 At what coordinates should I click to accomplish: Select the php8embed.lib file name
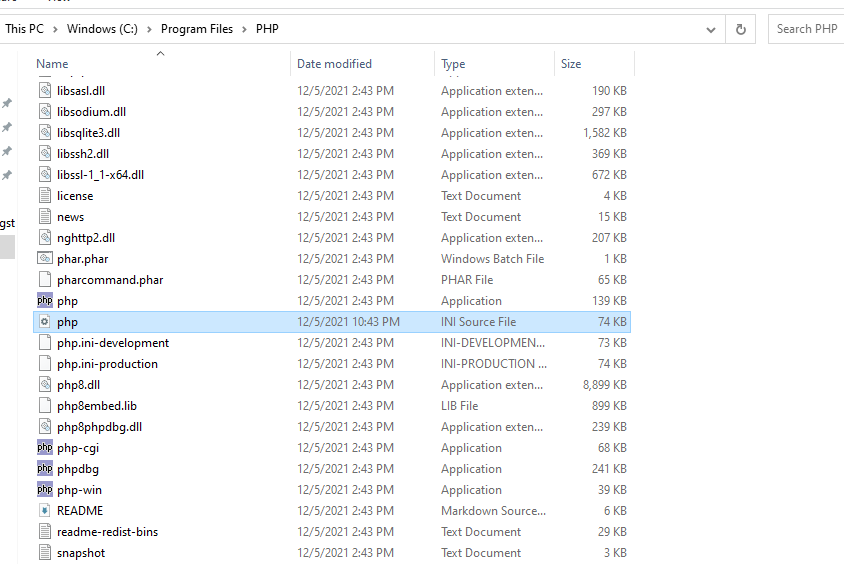(97, 405)
